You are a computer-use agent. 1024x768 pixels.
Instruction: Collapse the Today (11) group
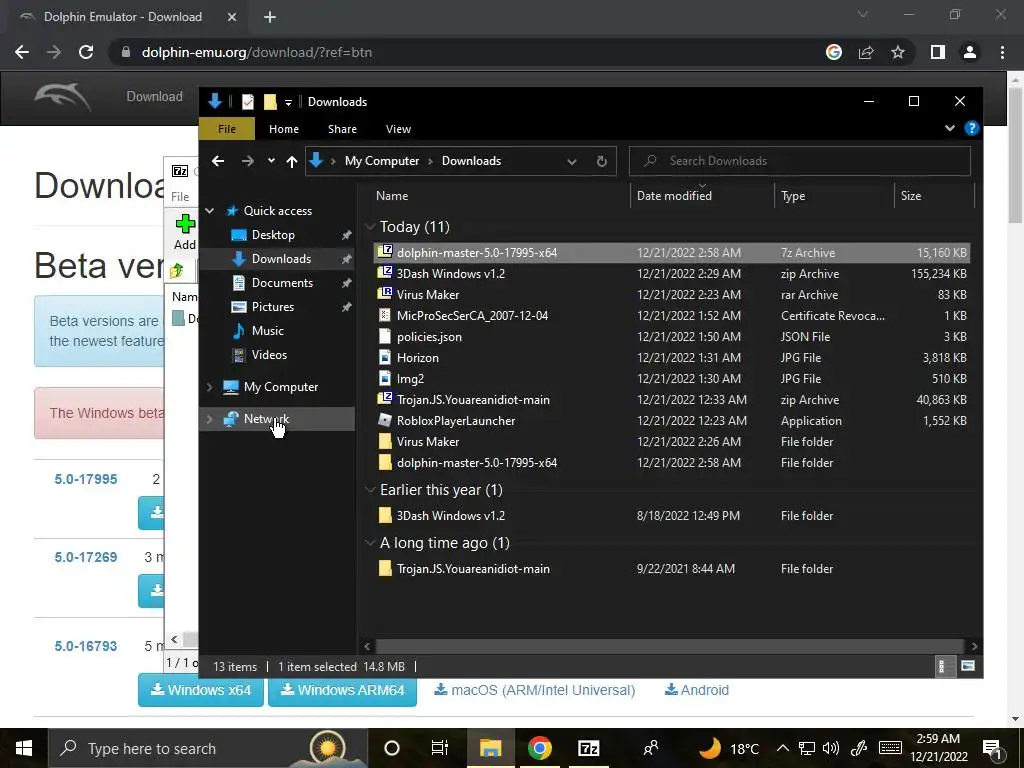tap(370, 227)
